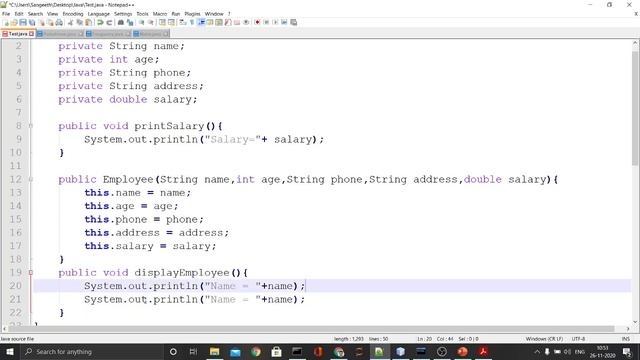Click 'UTF-8' encoding in status bar

click(x=578, y=339)
